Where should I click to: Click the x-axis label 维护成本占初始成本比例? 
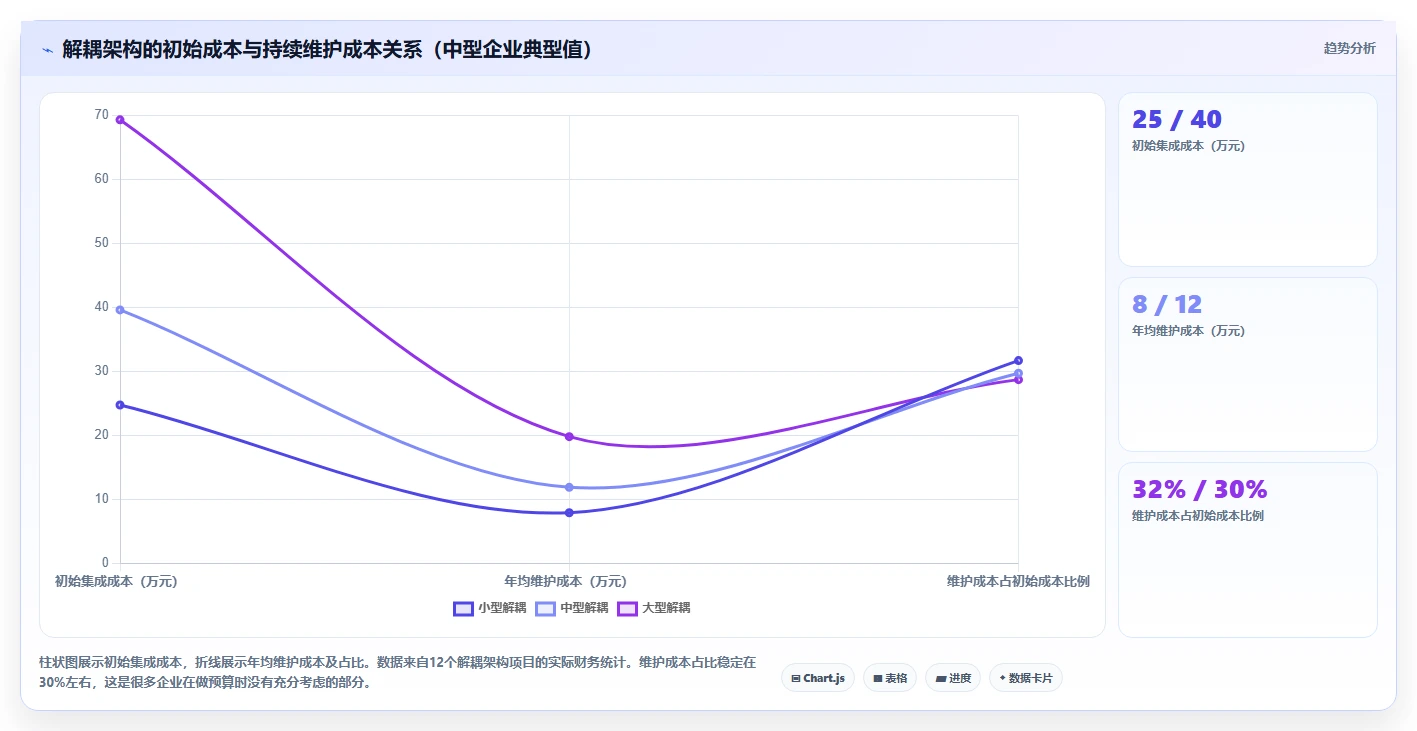tap(1018, 582)
